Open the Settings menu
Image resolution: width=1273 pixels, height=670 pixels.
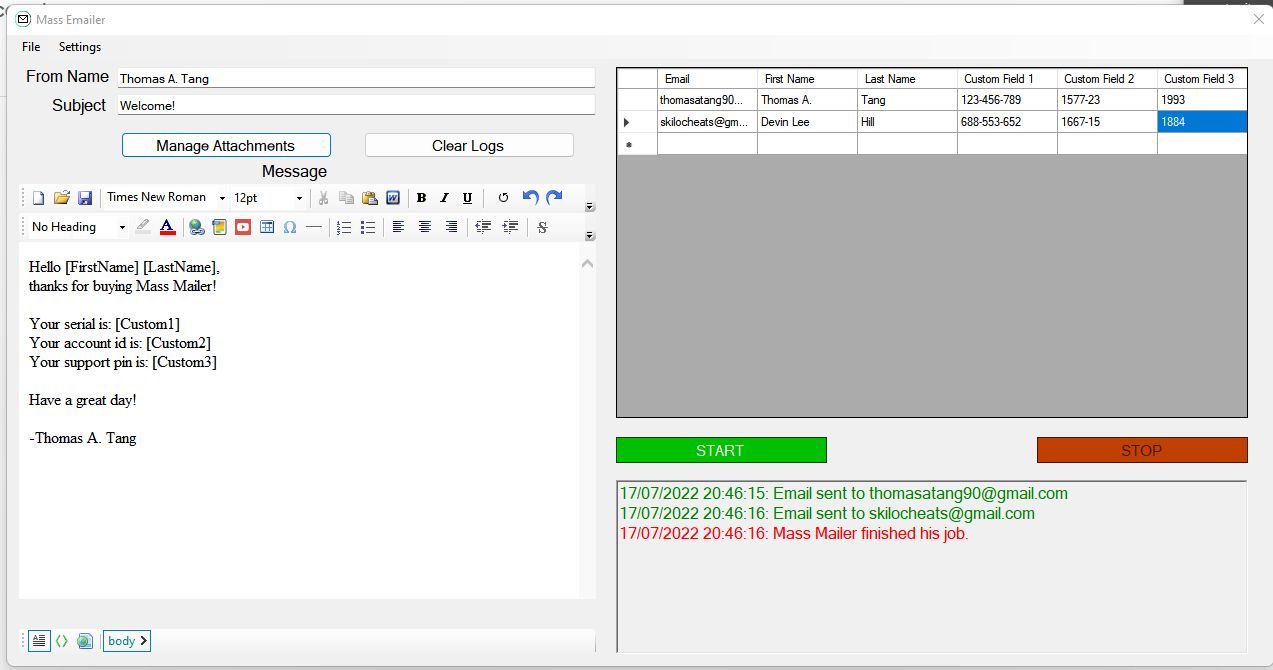pyautogui.click(x=80, y=47)
